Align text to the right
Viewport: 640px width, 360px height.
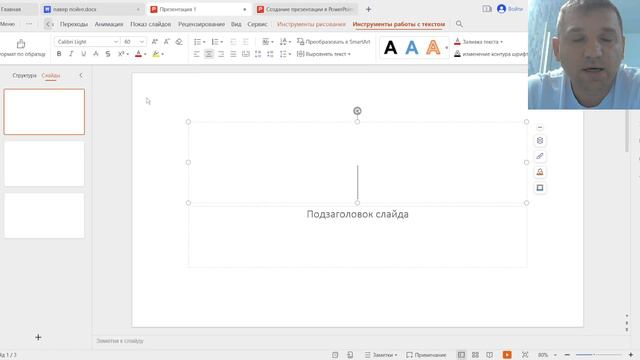tap(221, 54)
